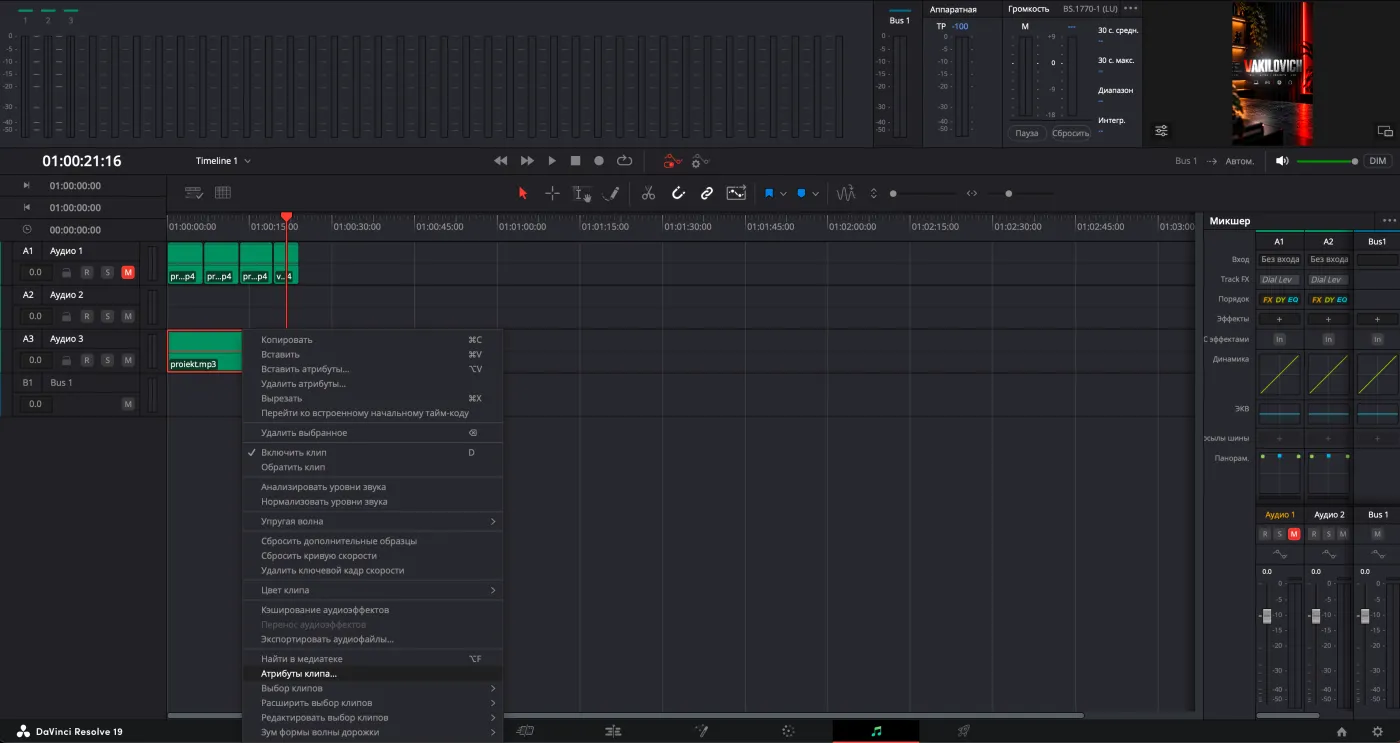Mute the Bus 1 track header
The image size is (1400, 743).
(127, 404)
